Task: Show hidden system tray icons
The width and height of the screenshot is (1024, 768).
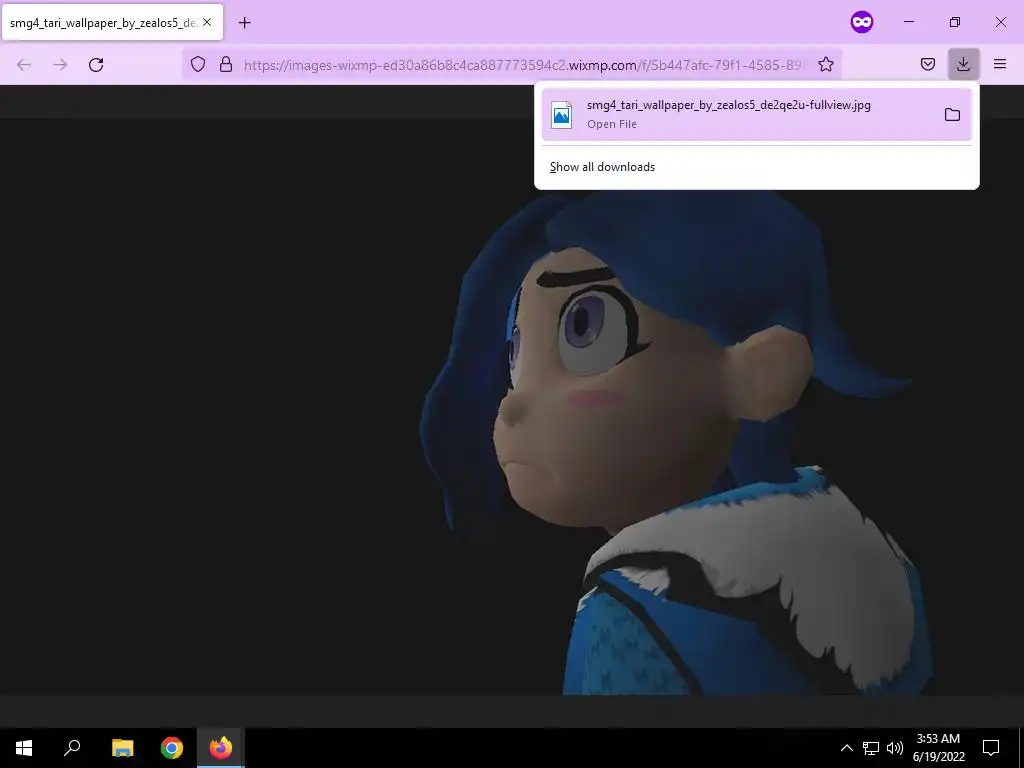Action: pyautogui.click(x=846, y=748)
